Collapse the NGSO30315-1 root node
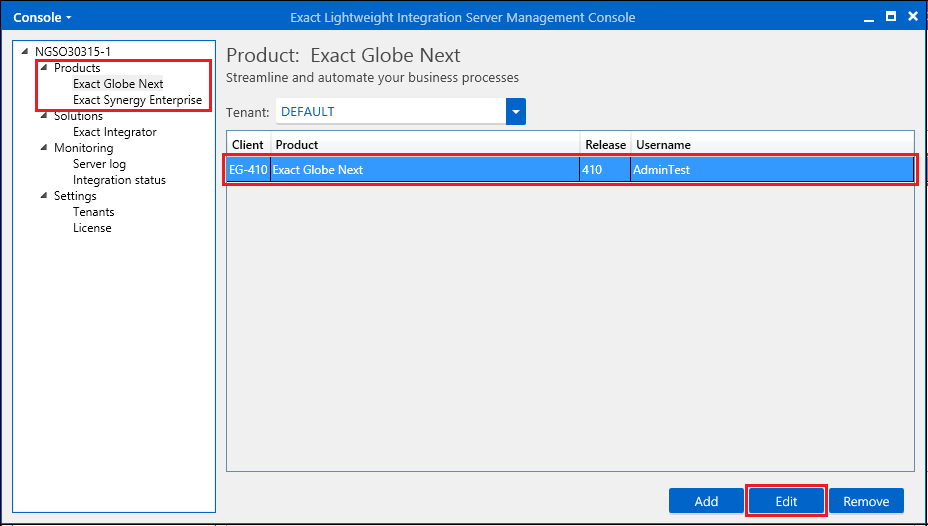This screenshot has width=928, height=526. [25, 52]
